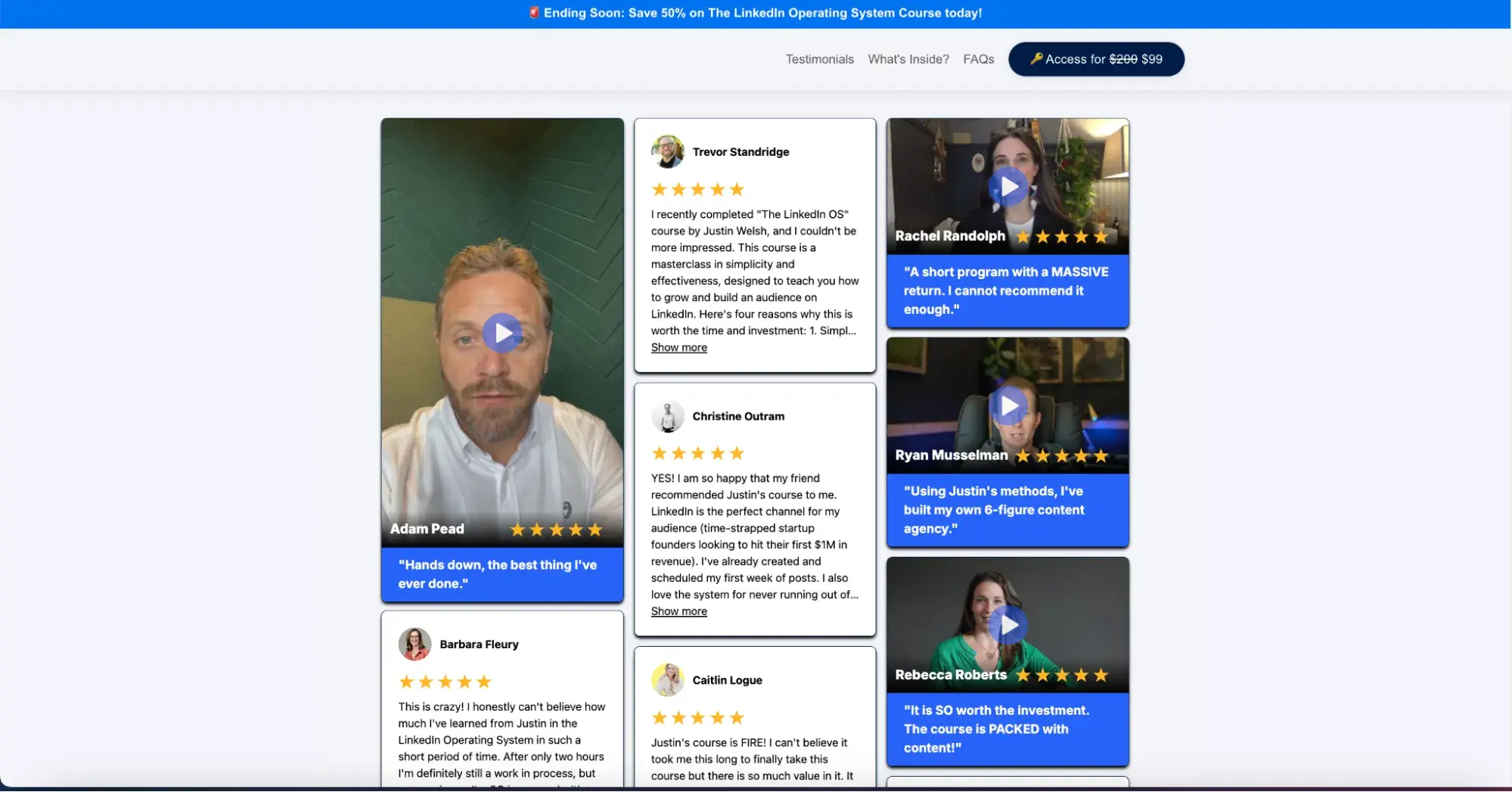Go to What's Inside? section
Screen dimensions: 1512x792
(x=908, y=59)
